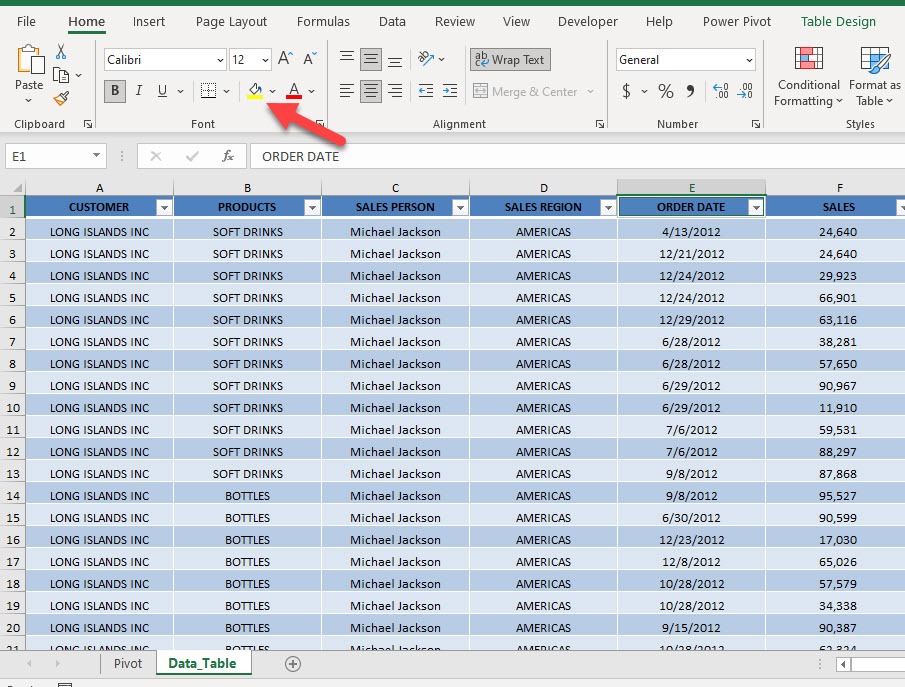The width and height of the screenshot is (905, 687).
Task: Toggle Wrap Text
Action: [510, 59]
